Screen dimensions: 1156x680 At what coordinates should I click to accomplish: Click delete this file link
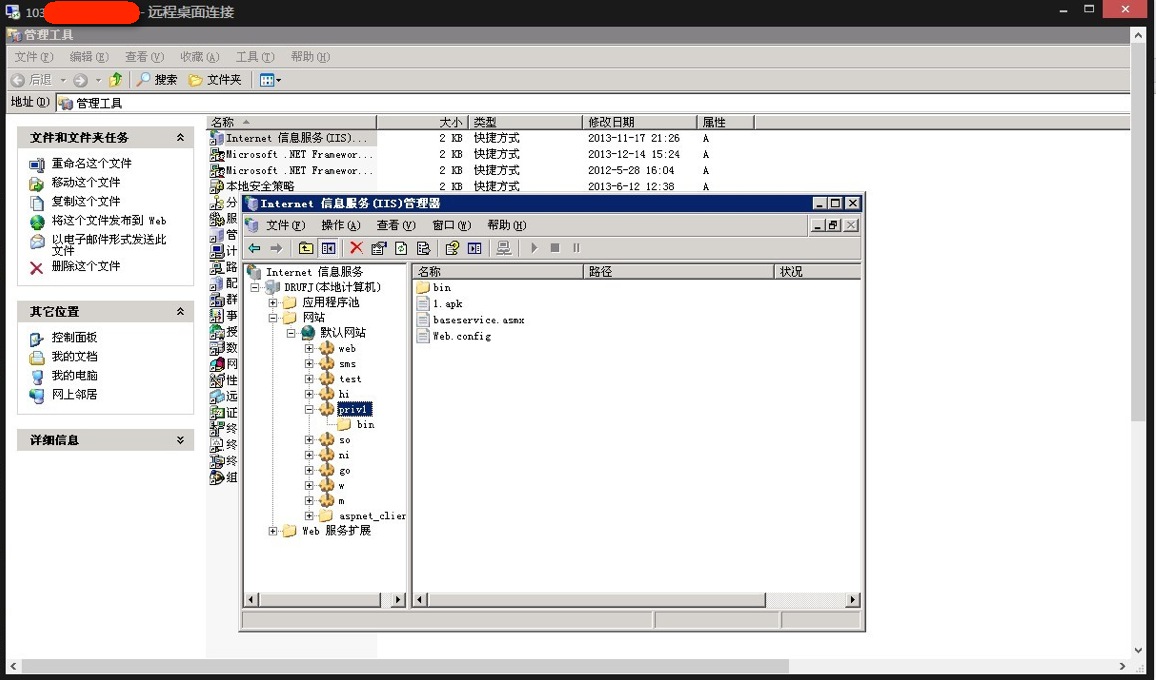pyautogui.click(x=86, y=266)
